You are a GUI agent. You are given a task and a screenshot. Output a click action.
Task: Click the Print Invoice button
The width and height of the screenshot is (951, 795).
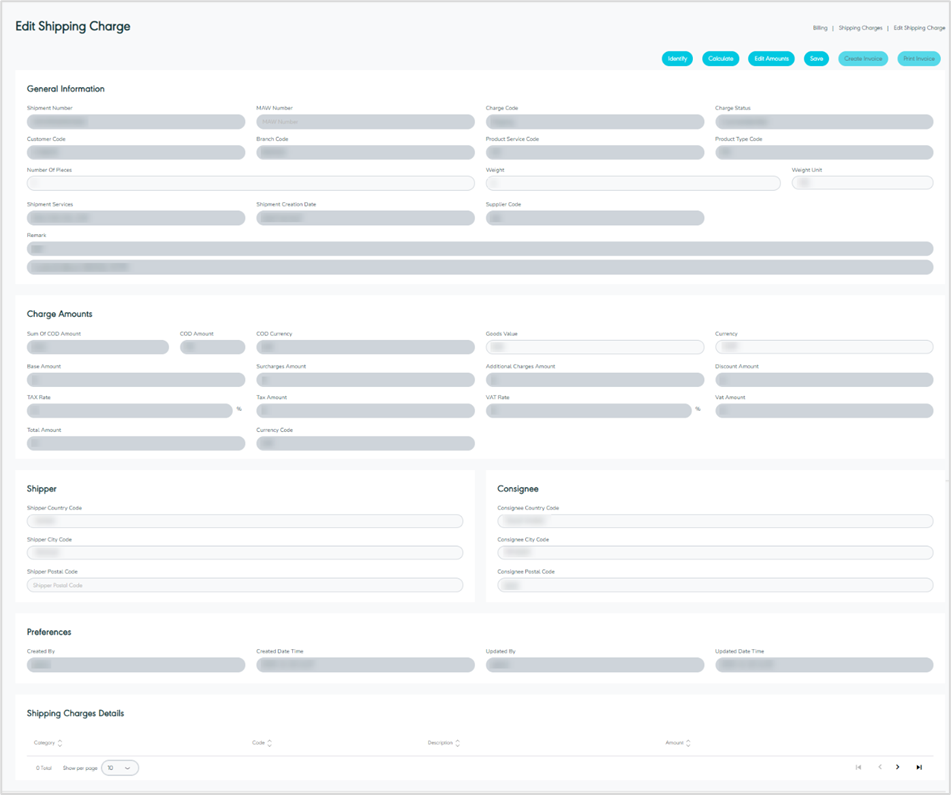tap(919, 59)
